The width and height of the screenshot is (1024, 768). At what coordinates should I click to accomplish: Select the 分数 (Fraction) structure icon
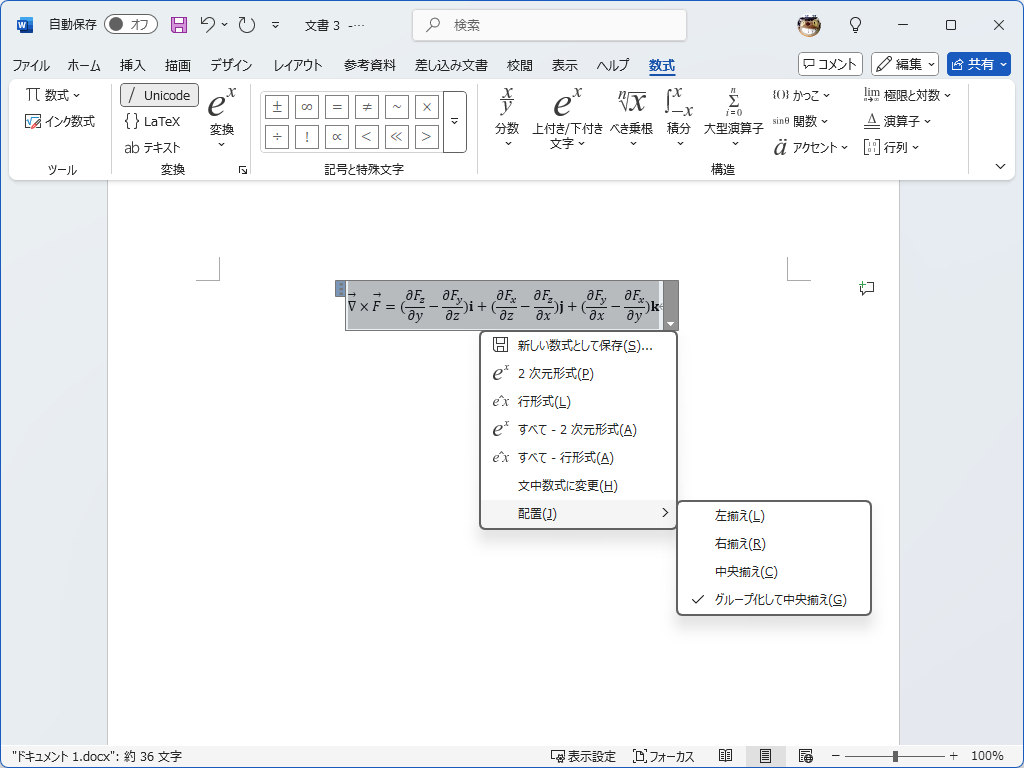(507, 120)
